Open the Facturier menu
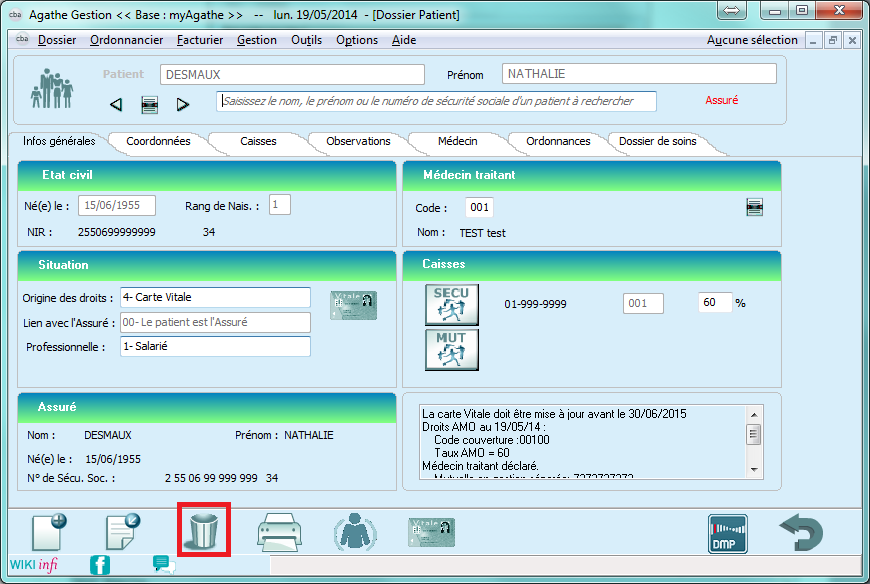 (200, 40)
